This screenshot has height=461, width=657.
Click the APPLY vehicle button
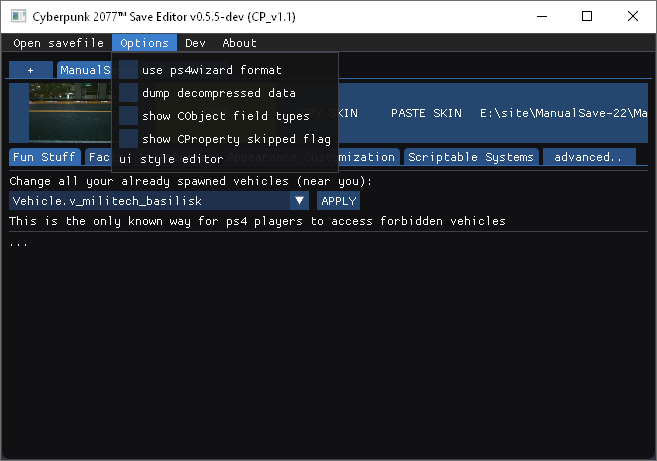339,201
